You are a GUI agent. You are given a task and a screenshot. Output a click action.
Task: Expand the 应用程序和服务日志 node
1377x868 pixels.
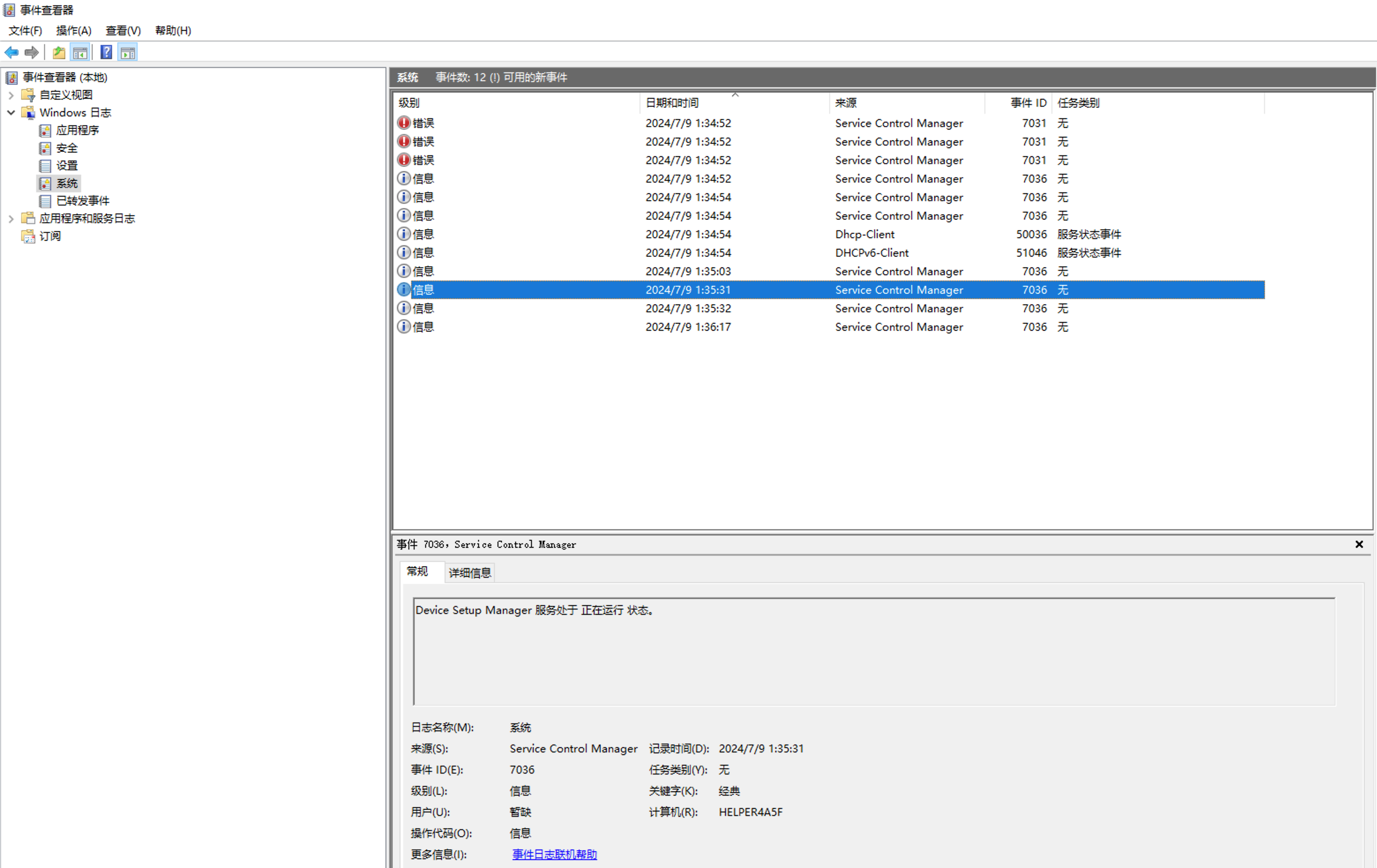tap(11, 218)
